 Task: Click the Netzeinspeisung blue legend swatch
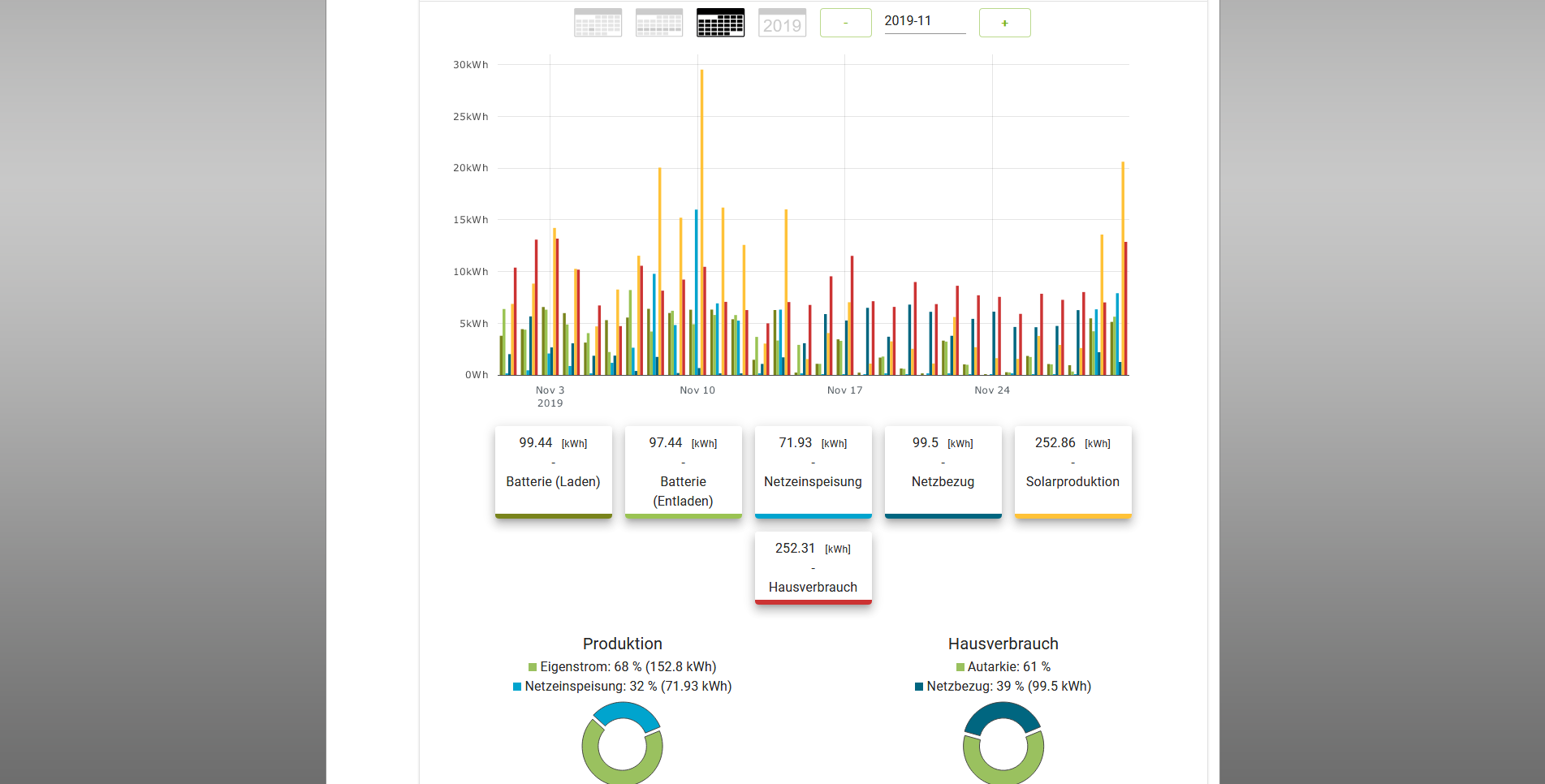[517, 687]
